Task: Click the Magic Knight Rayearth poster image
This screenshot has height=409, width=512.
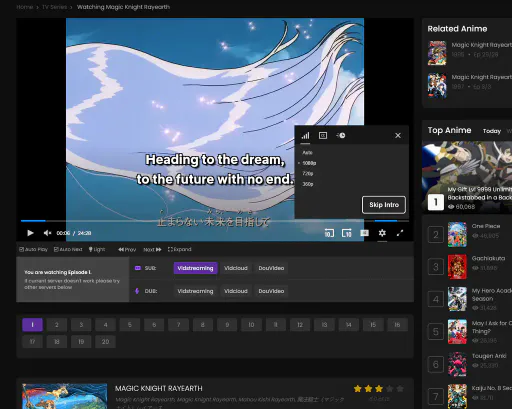Action: tap(65, 396)
